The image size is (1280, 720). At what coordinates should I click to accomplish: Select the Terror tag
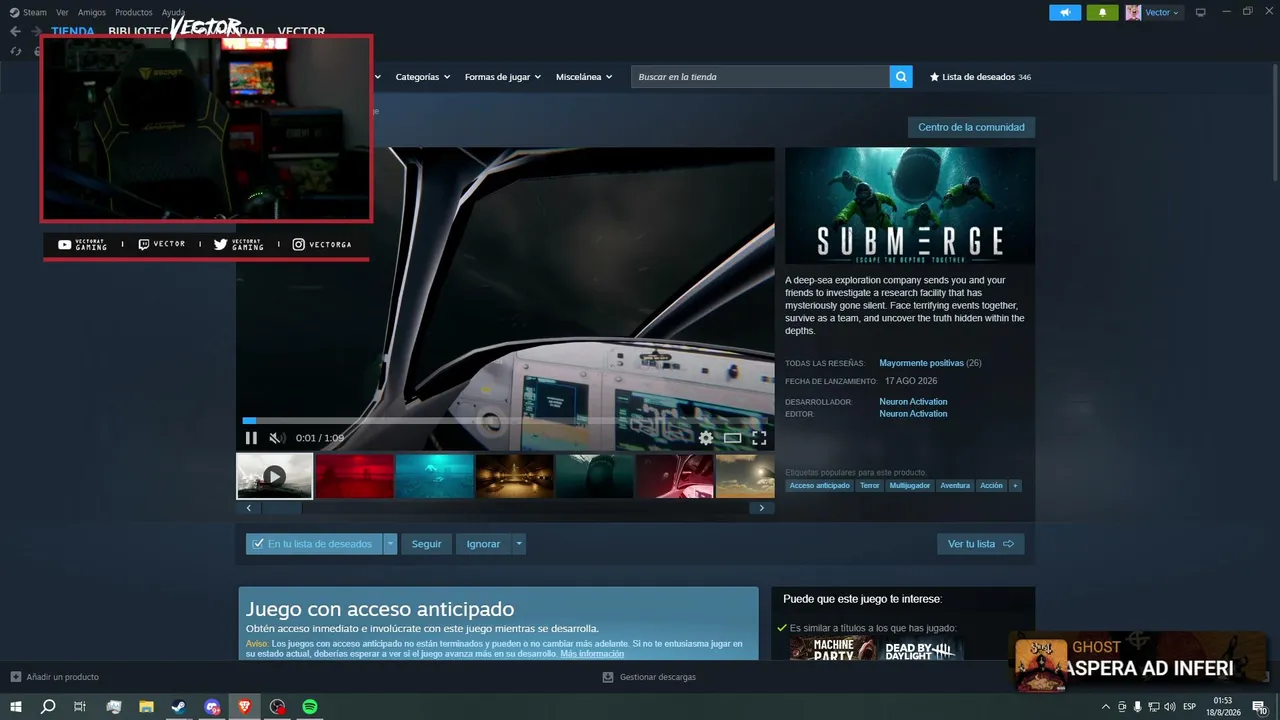(x=870, y=486)
